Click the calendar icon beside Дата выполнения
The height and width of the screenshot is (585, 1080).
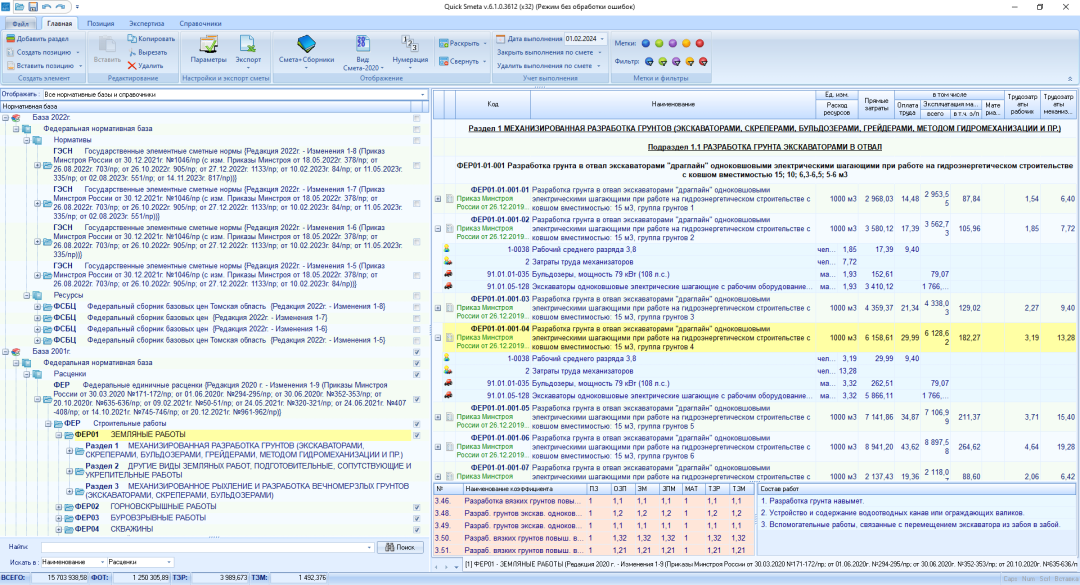(x=501, y=39)
